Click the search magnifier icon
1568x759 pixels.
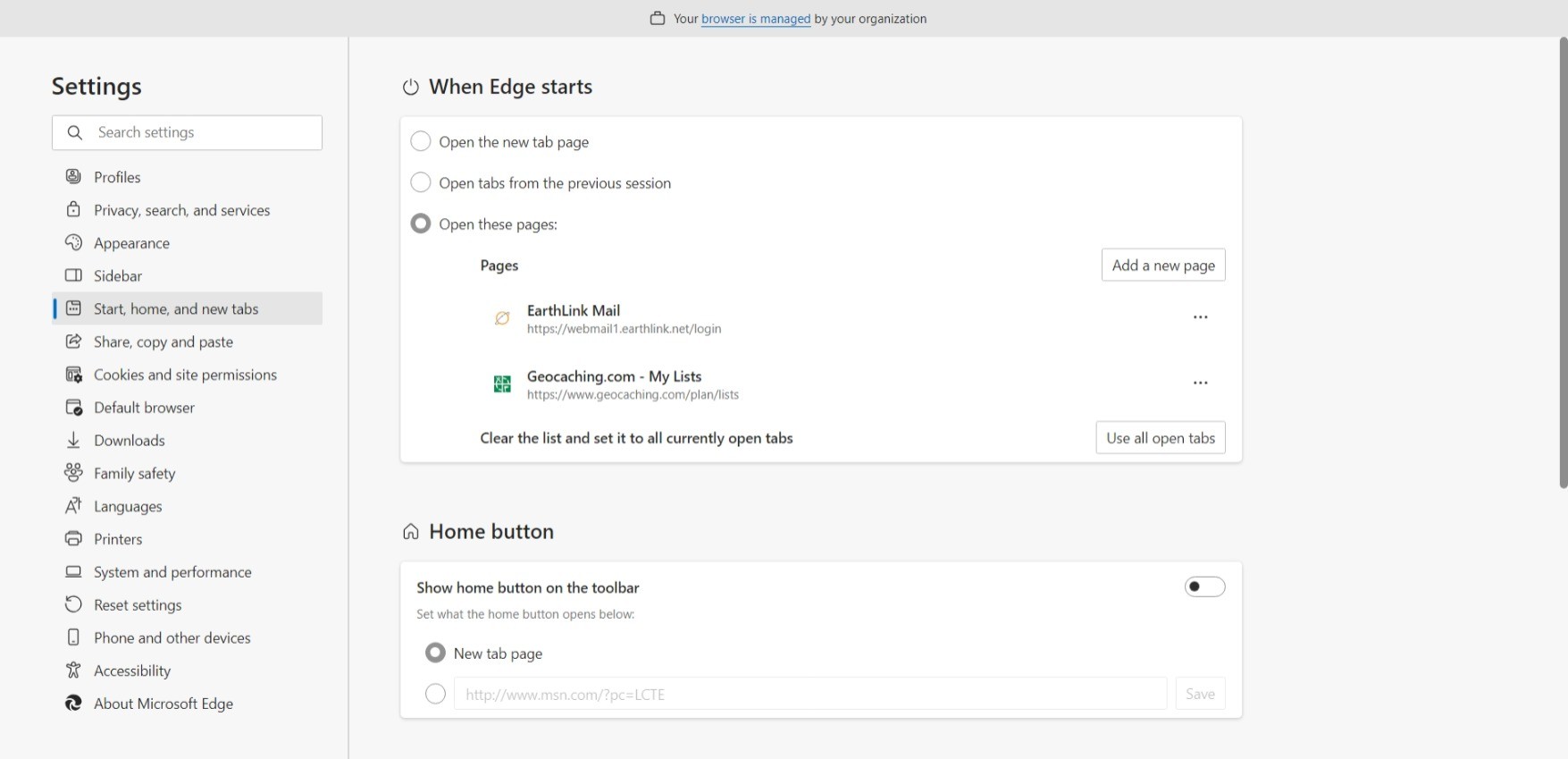pyautogui.click(x=75, y=132)
